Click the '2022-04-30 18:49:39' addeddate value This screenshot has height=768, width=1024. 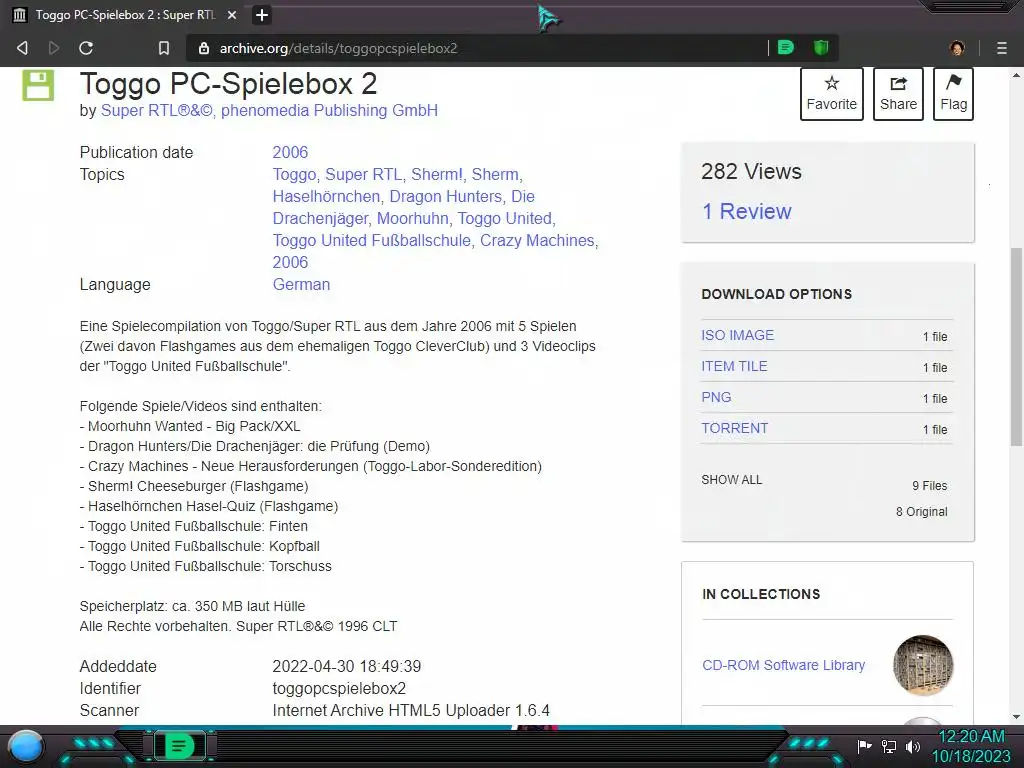pyautogui.click(x=347, y=666)
